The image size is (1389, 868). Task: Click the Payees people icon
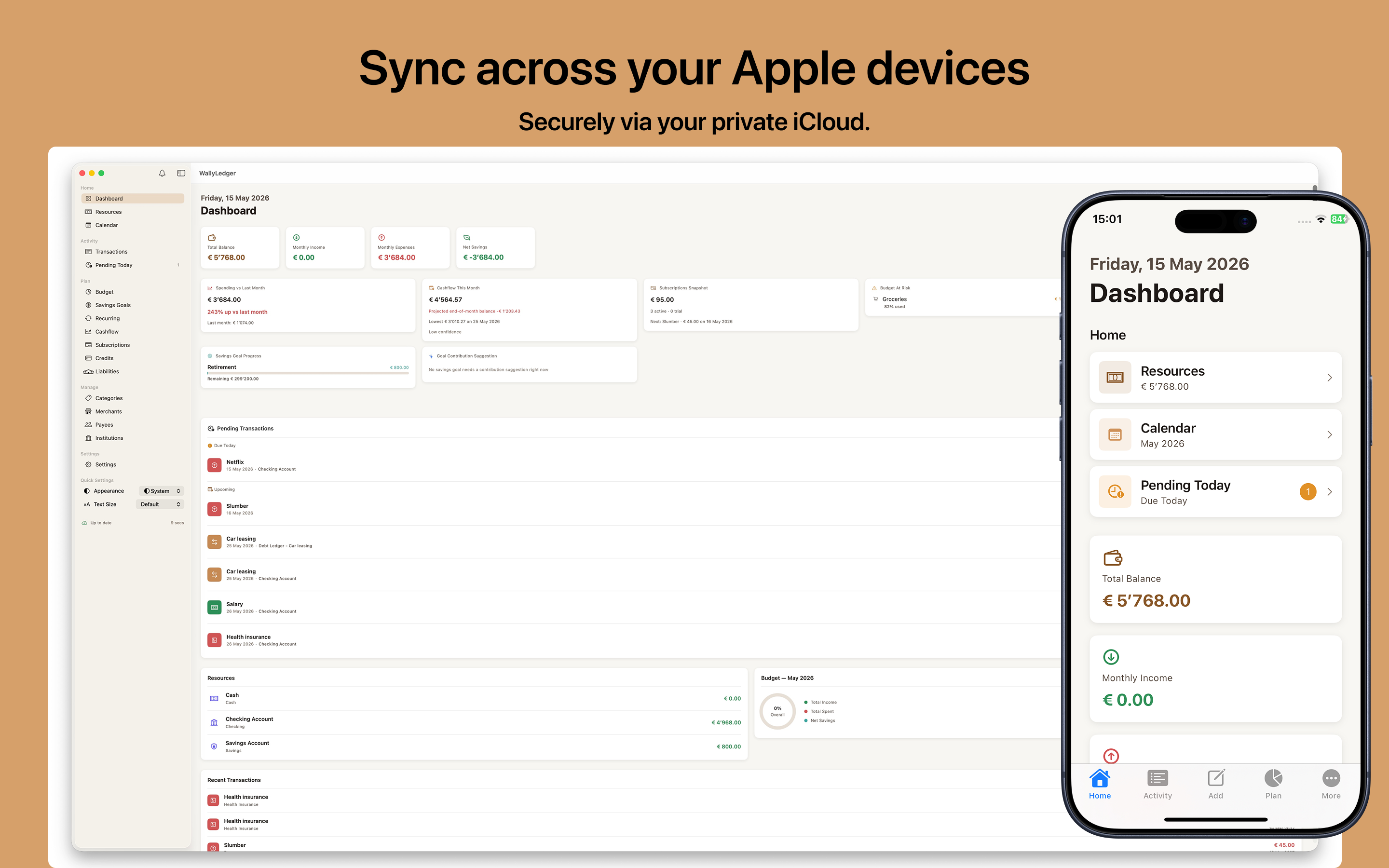88,424
